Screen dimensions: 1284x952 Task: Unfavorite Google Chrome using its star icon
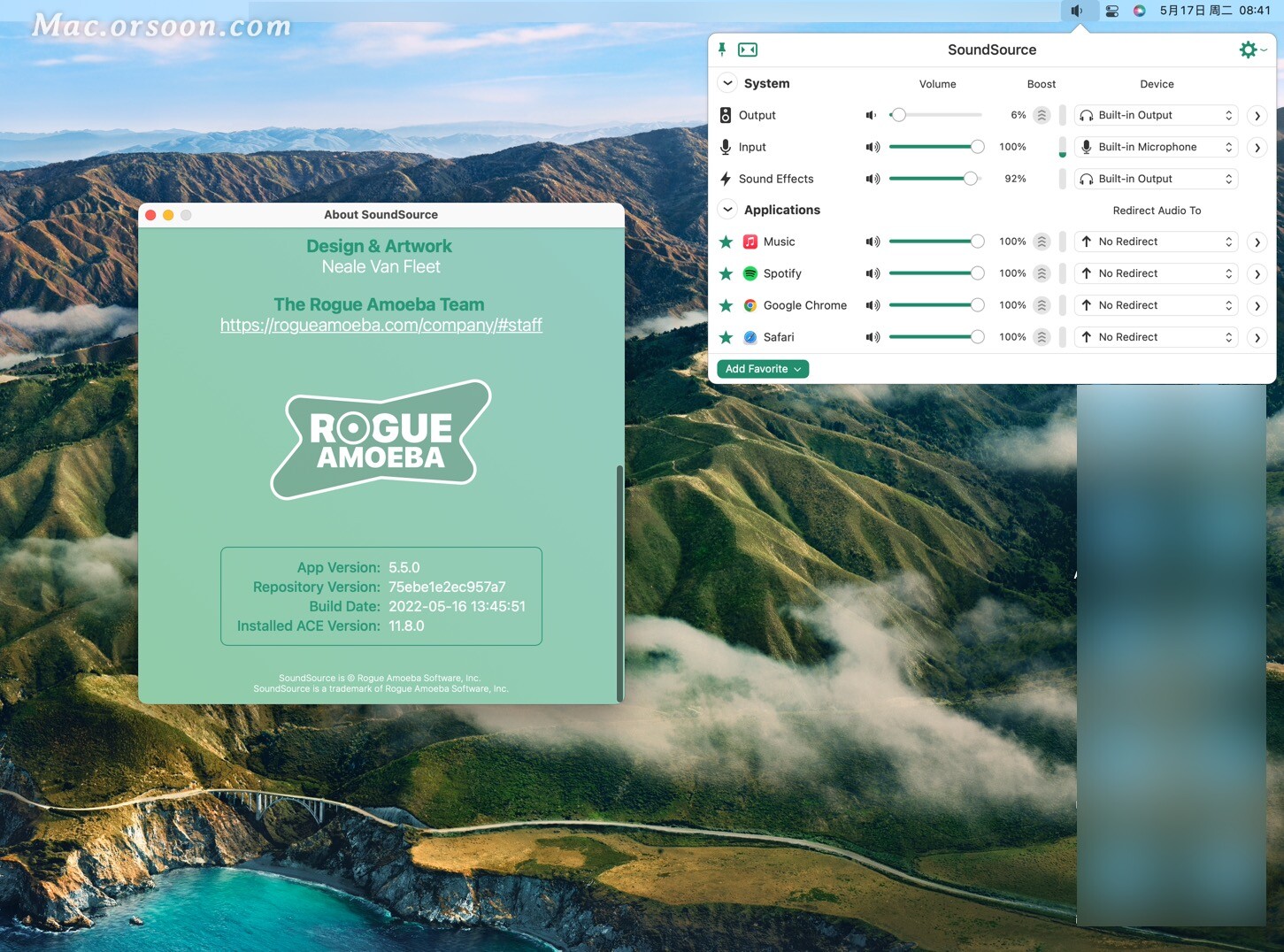726,305
